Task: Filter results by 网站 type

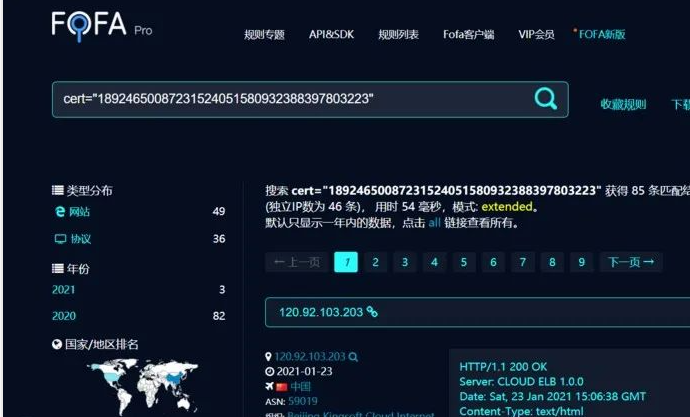Action: [79, 212]
